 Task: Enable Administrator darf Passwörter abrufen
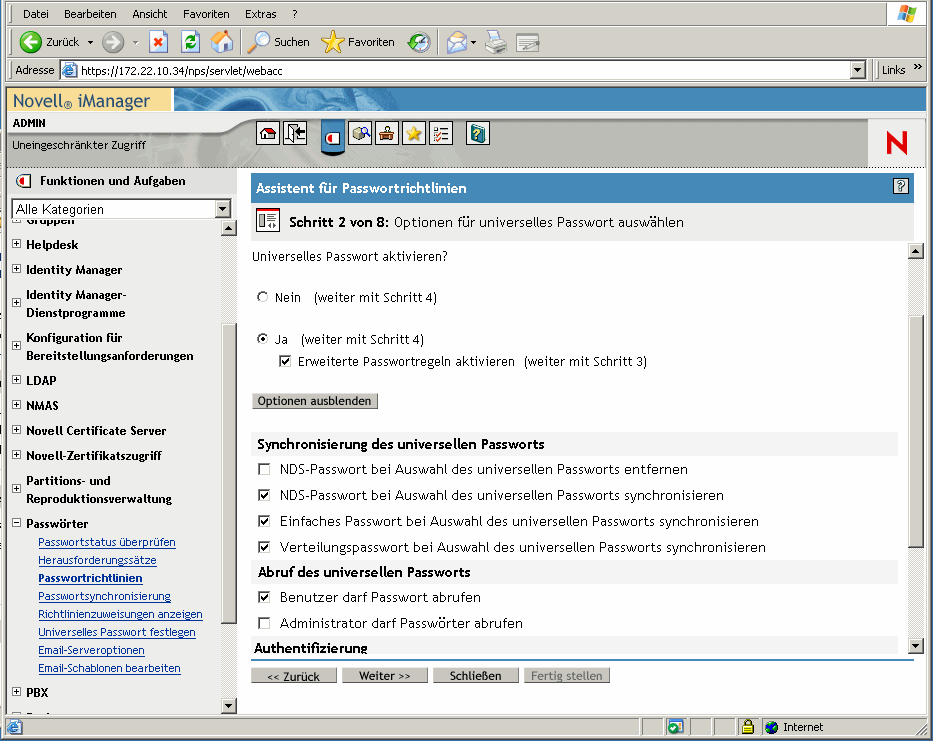point(265,623)
